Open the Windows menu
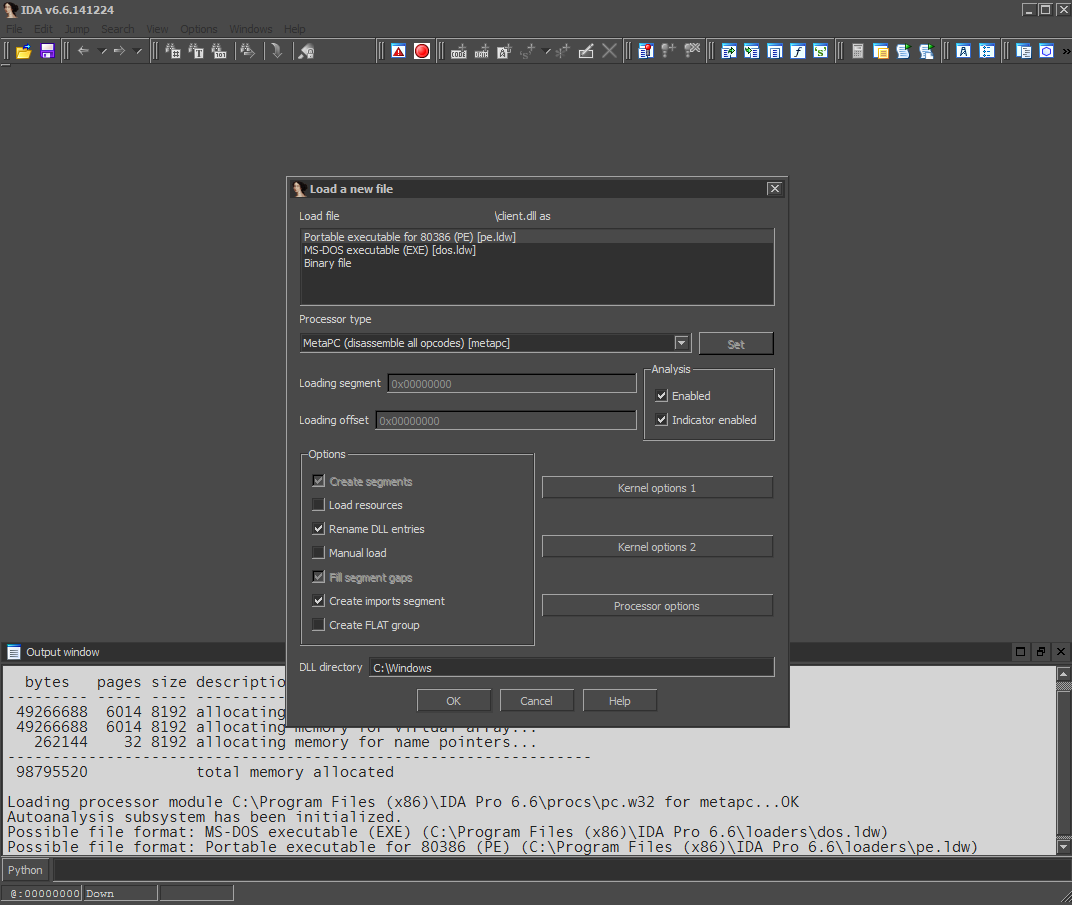Viewport: 1072px width, 905px height. (x=251, y=29)
